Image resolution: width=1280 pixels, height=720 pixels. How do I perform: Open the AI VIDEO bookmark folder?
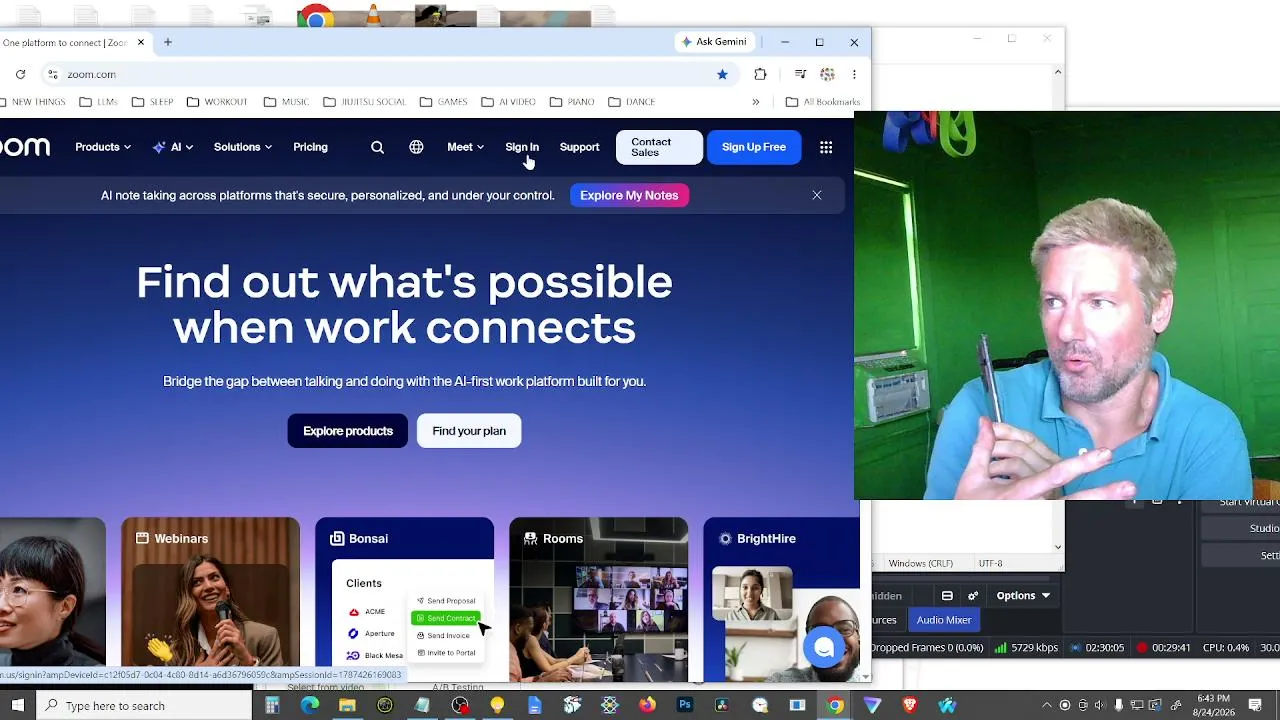click(509, 102)
